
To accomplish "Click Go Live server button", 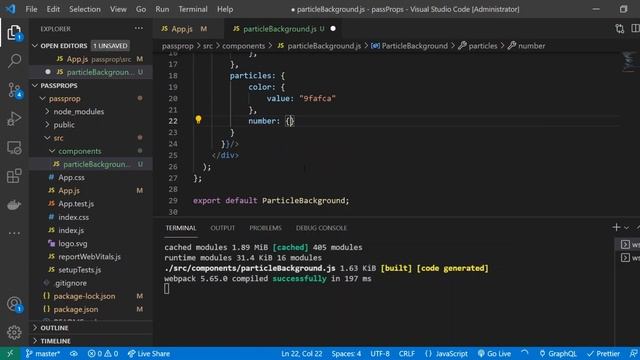I will (494, 353).
